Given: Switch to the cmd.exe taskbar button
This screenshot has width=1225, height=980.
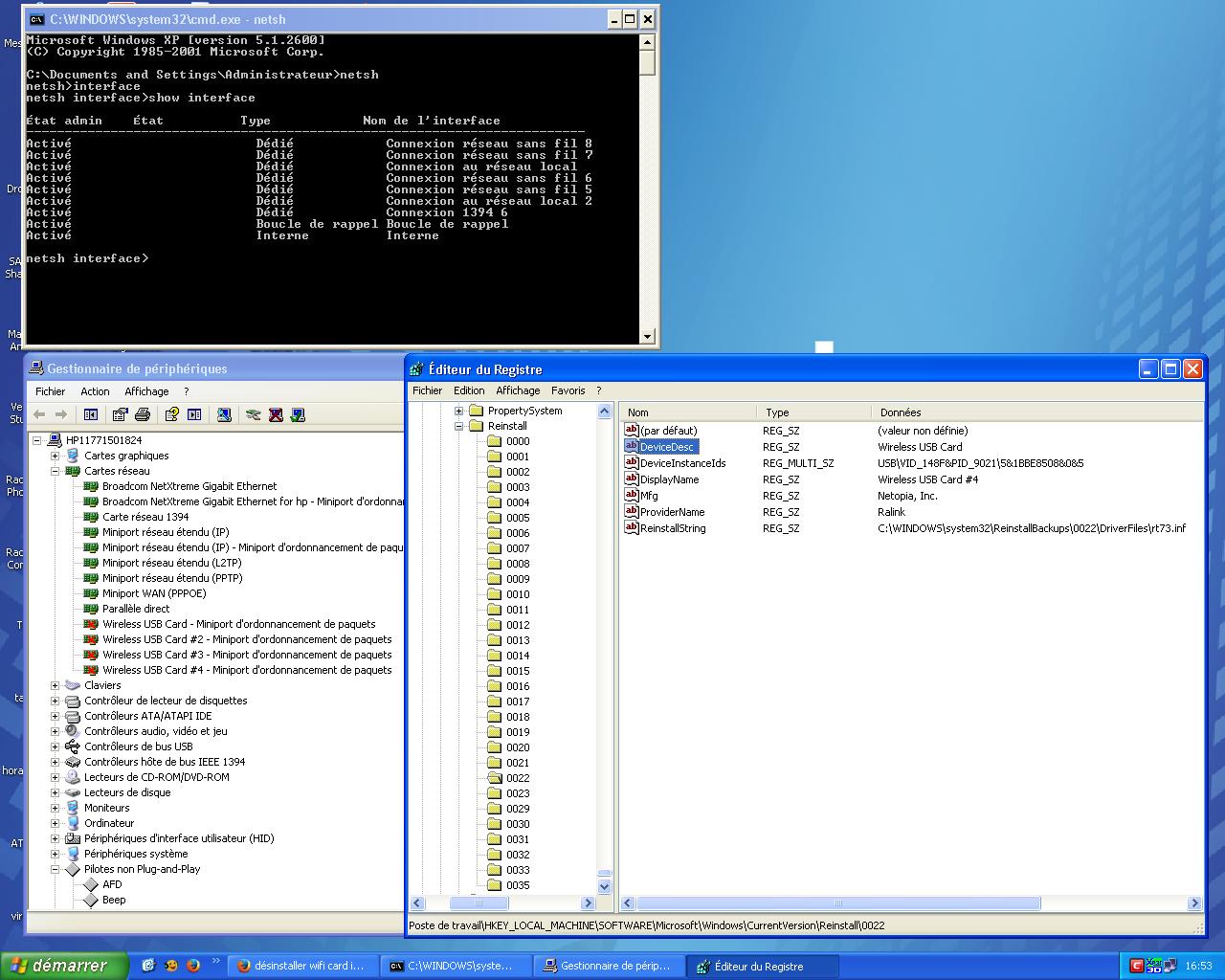Looking at the screenshot, I should point(456,966).
